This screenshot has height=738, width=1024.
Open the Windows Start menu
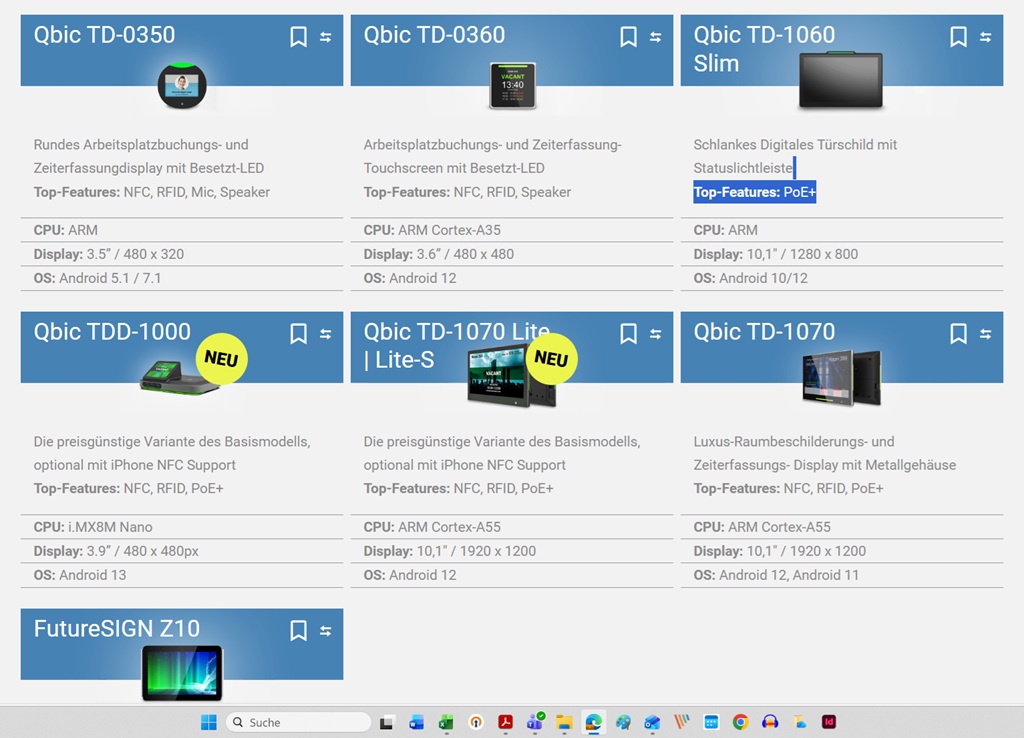click(209, 722)
